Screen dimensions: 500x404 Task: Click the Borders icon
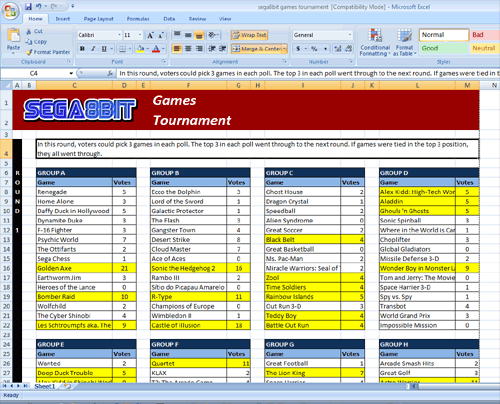122,49
